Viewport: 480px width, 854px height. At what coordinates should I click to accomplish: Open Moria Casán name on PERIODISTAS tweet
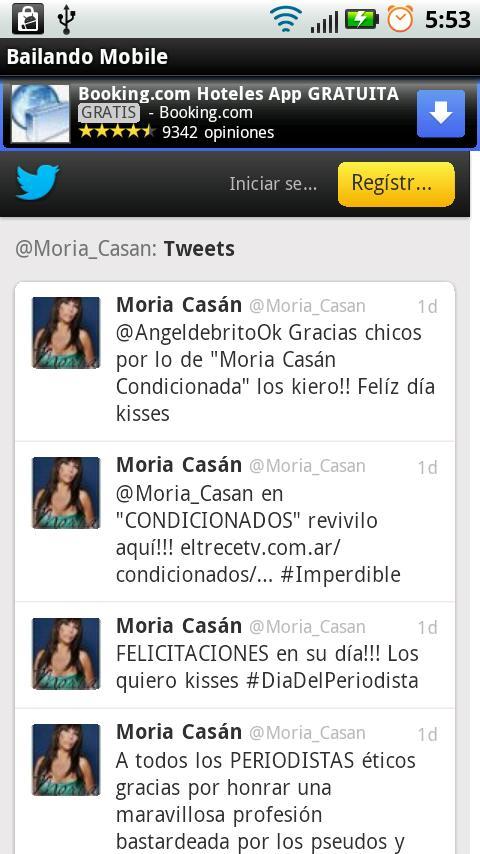179,731
